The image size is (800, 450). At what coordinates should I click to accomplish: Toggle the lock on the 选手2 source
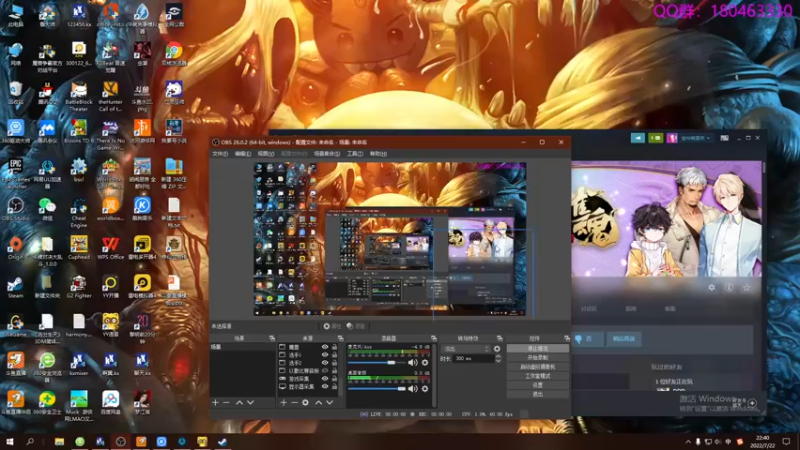[x=334, y=363]
